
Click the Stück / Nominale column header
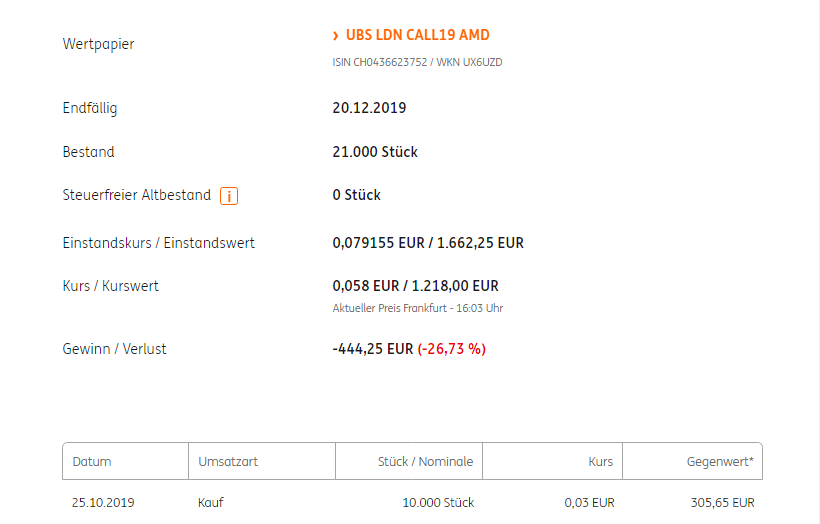tap(425, 462)
